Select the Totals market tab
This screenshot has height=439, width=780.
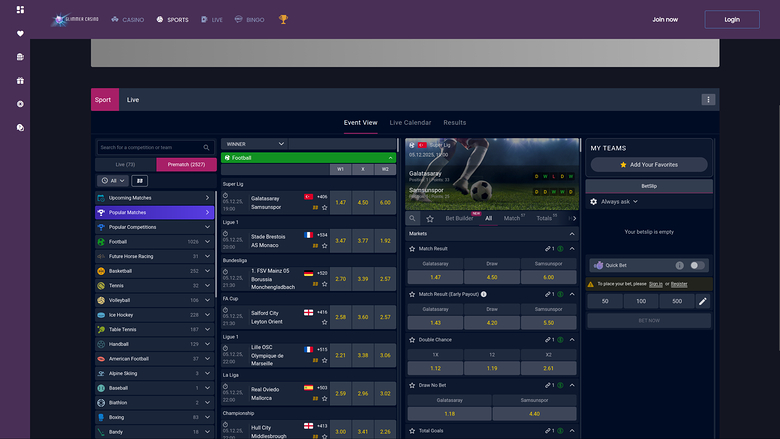click(x=544, y=218)
